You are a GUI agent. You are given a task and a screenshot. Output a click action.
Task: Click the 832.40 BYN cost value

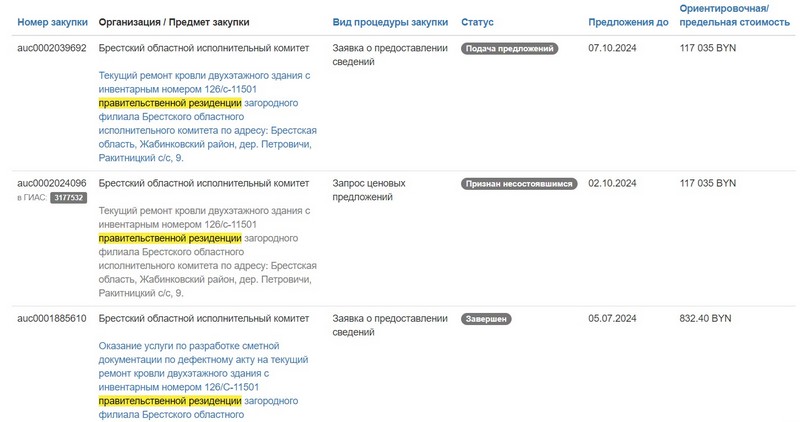[x=705, y=319]
